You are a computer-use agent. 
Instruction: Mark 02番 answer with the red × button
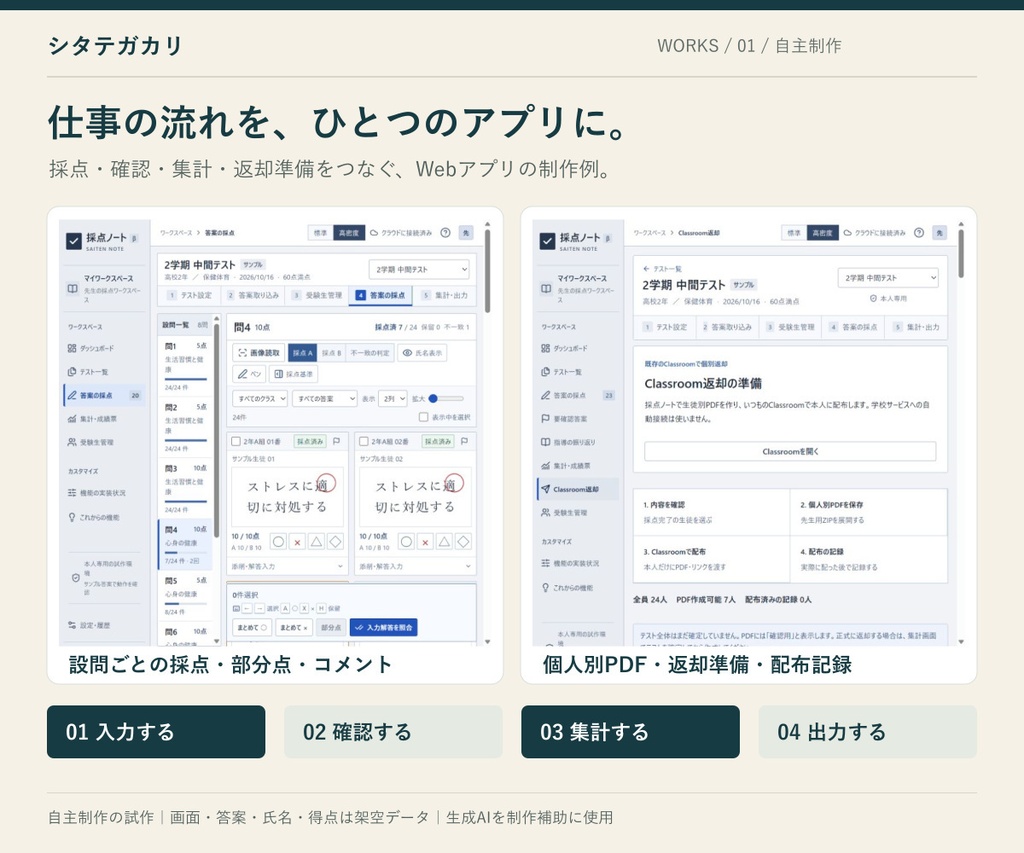(425, 541)
